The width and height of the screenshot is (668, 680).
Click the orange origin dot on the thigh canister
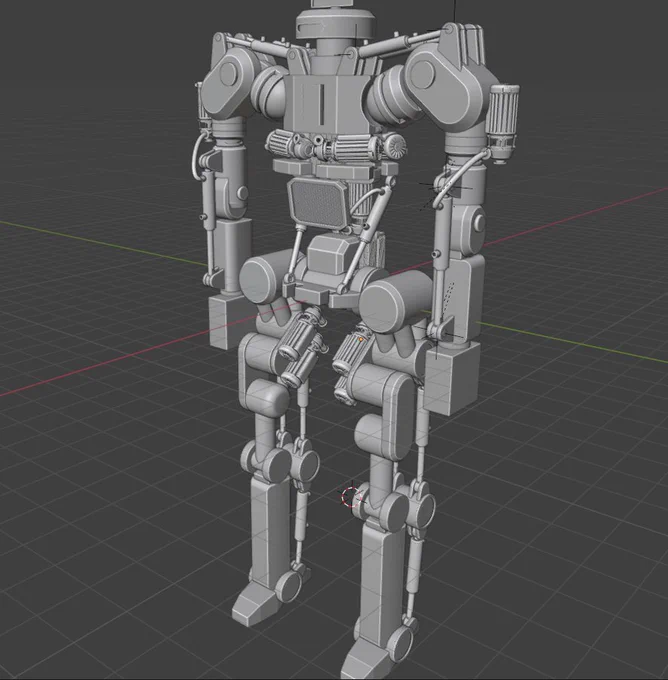pos(361,340)
